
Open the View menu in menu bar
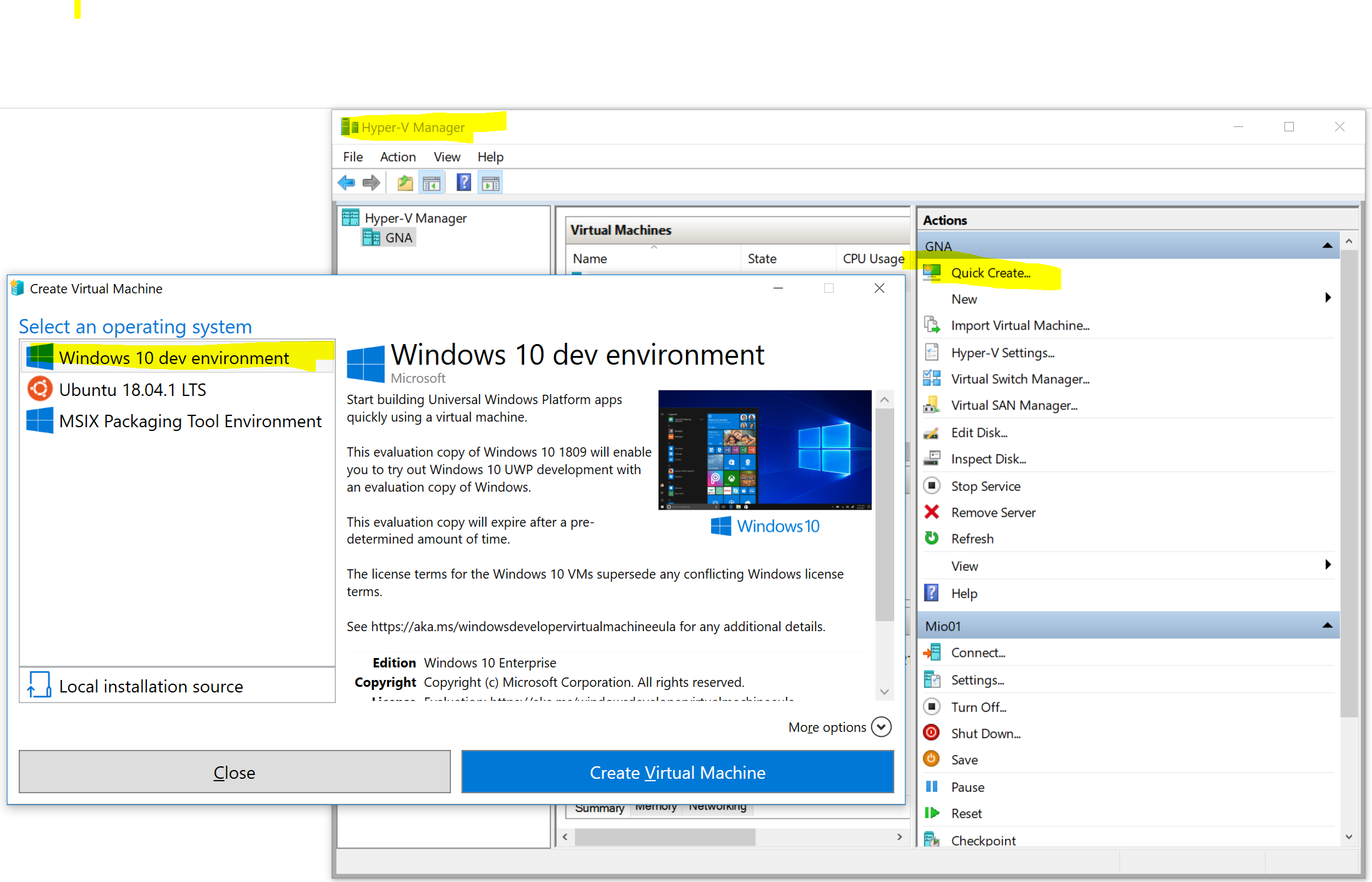(x=447, y=157)
